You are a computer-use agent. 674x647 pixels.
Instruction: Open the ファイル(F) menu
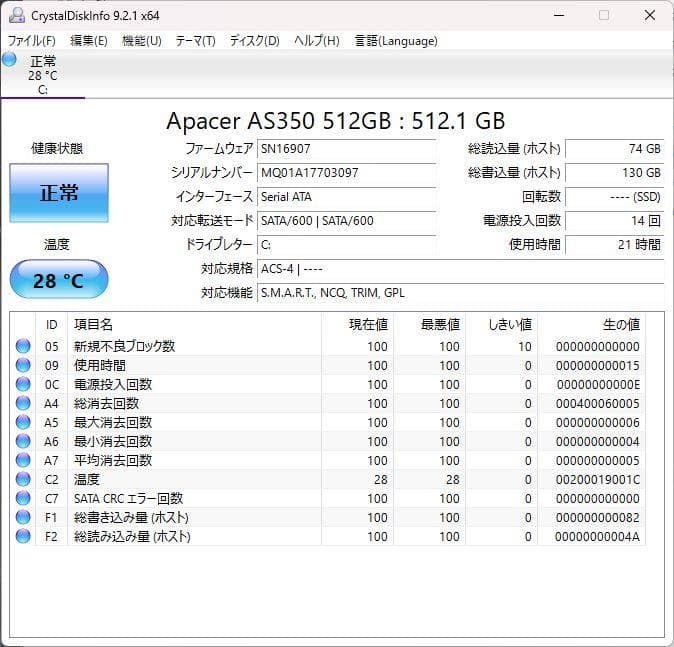32,41
